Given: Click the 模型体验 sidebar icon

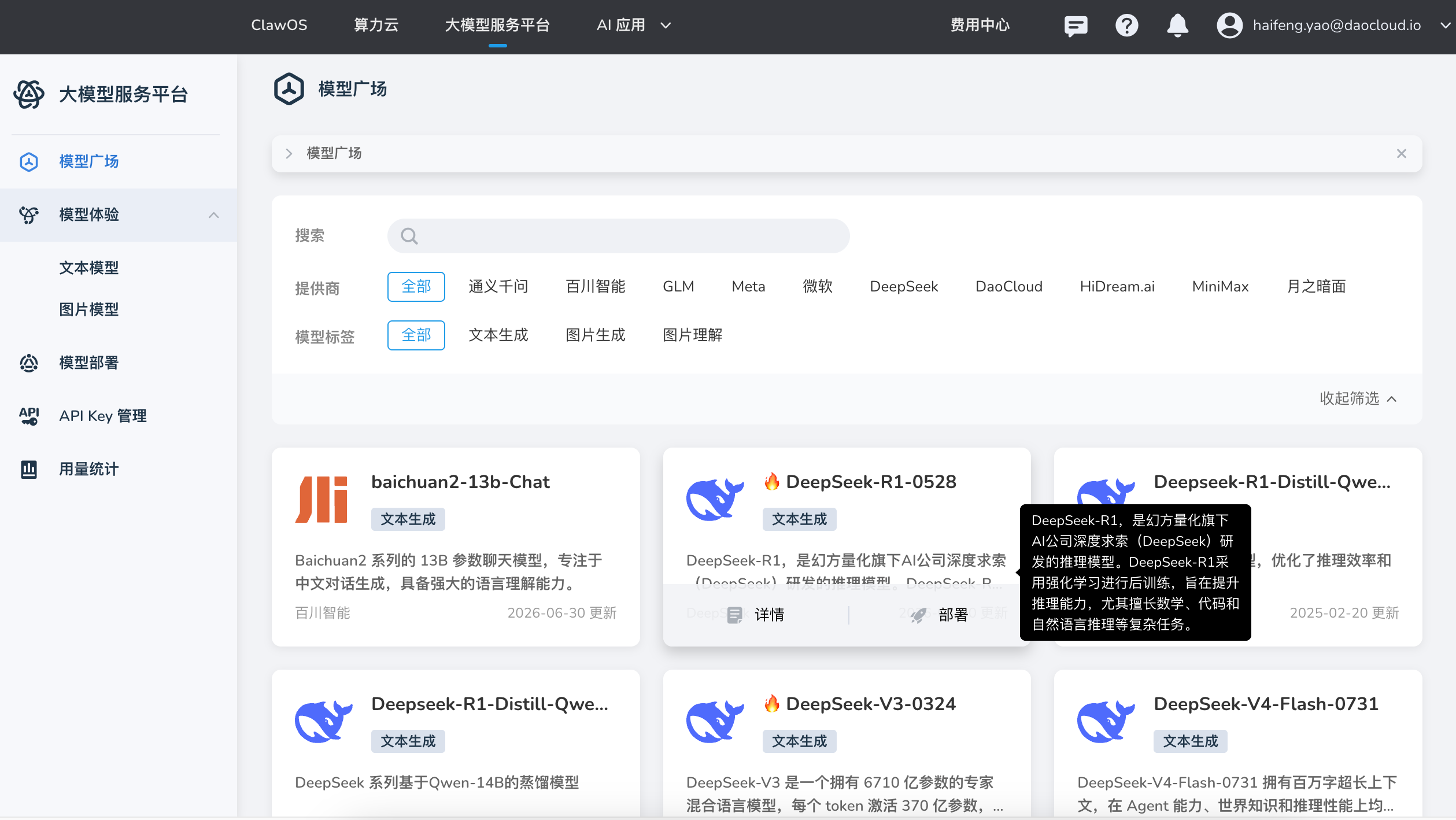Looking at the screenshot, I should click(29, 215).
